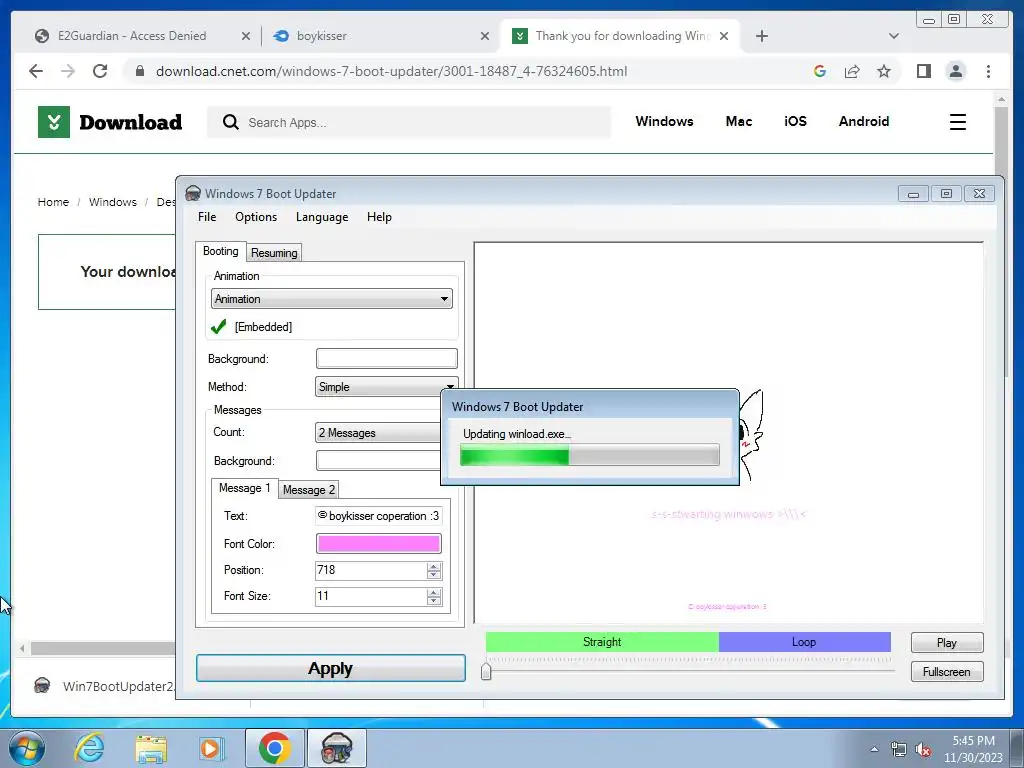Click the Windows breadcrumb link

pos(113,202)
